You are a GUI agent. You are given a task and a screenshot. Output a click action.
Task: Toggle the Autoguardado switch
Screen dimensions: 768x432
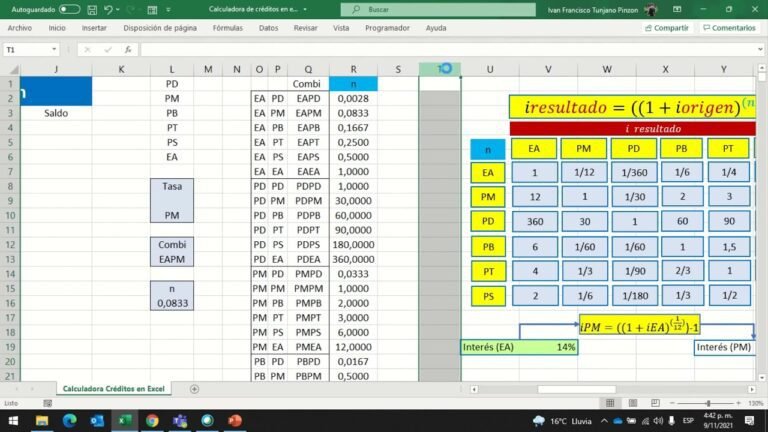tap(69, 9)
